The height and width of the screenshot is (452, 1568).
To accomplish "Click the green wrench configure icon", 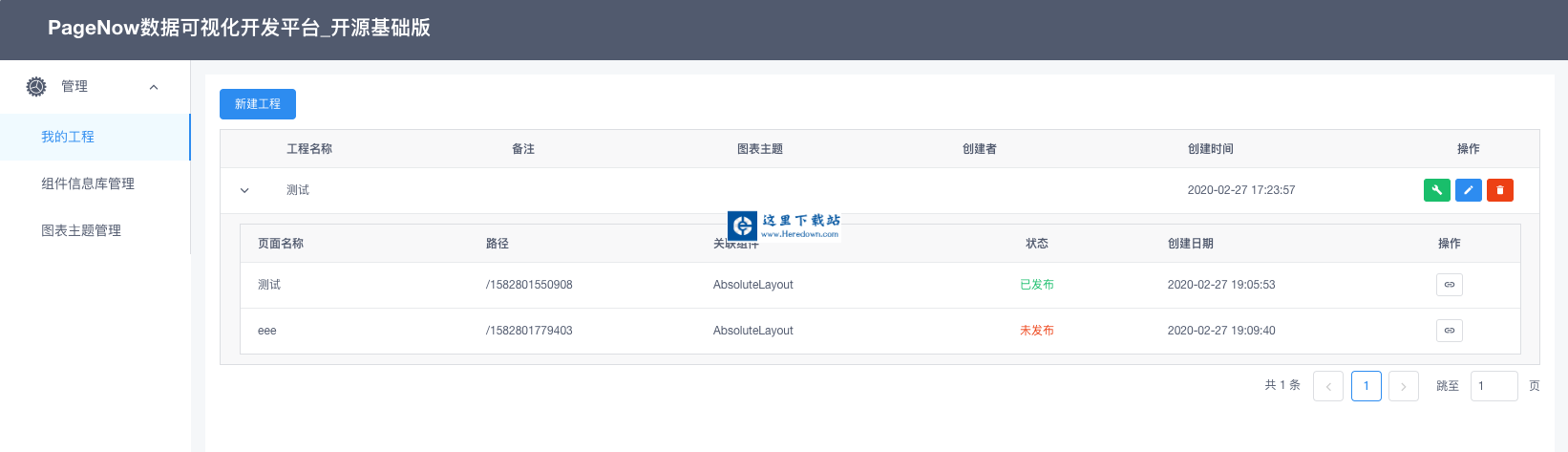I will tap(1436, 190).
